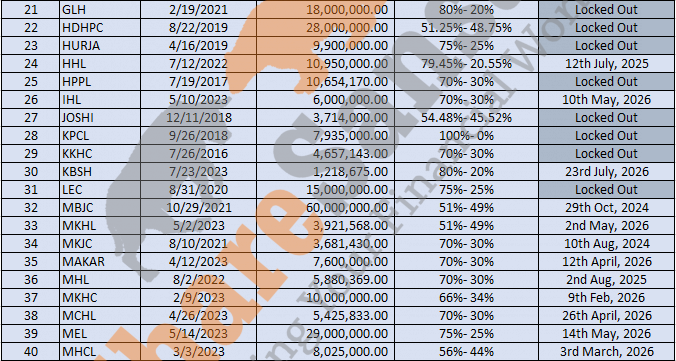Click the MKJC amount 3,681,430.00
Viewport: 676px width, 361px height.
pyautogui.click(x=325, y=244)
